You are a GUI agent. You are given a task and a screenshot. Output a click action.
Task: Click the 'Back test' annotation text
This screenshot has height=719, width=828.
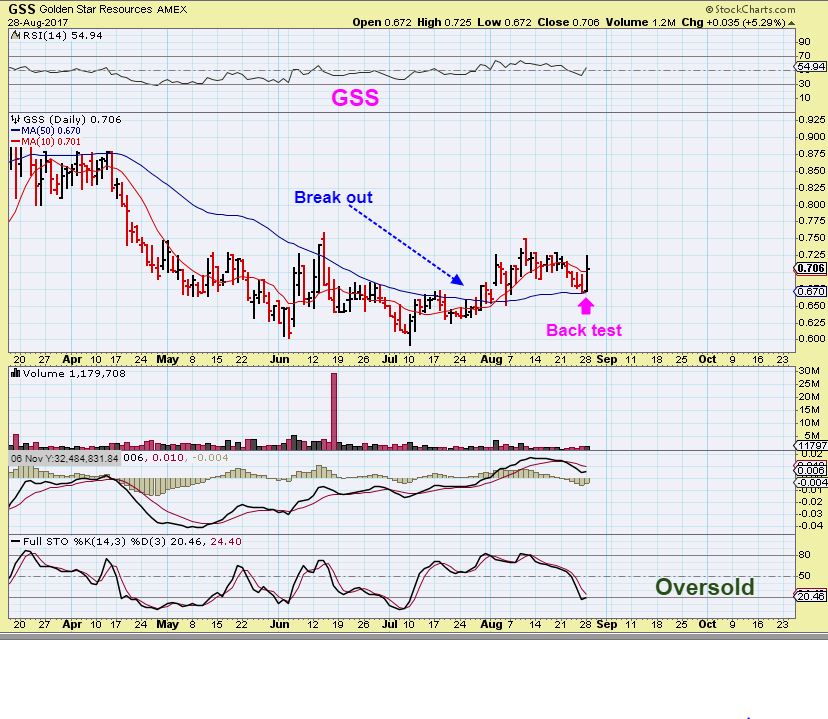click(584, 330)
